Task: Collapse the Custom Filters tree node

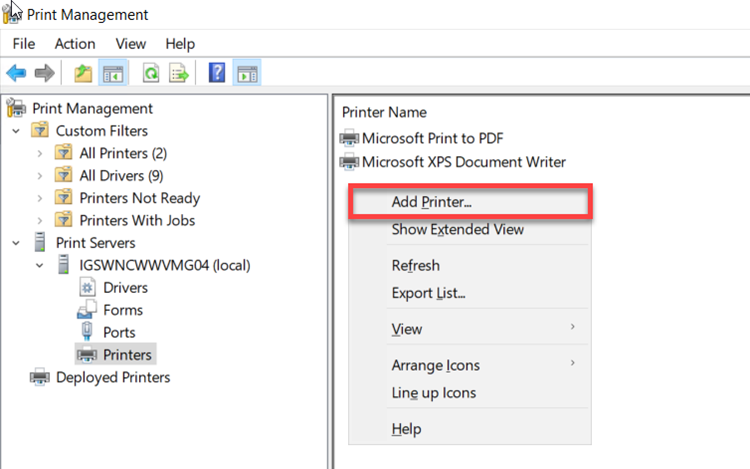Action: (16, 131)
